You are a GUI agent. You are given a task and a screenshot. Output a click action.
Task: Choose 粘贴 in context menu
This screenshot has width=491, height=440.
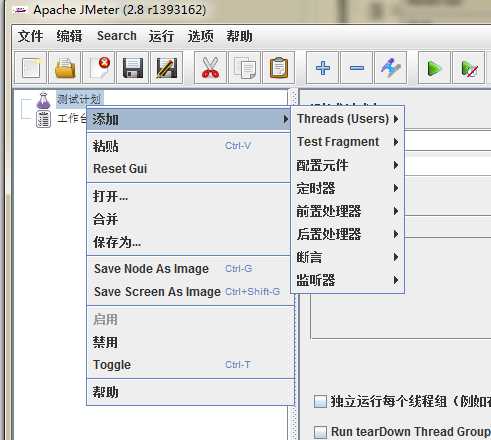pos(189,146)
